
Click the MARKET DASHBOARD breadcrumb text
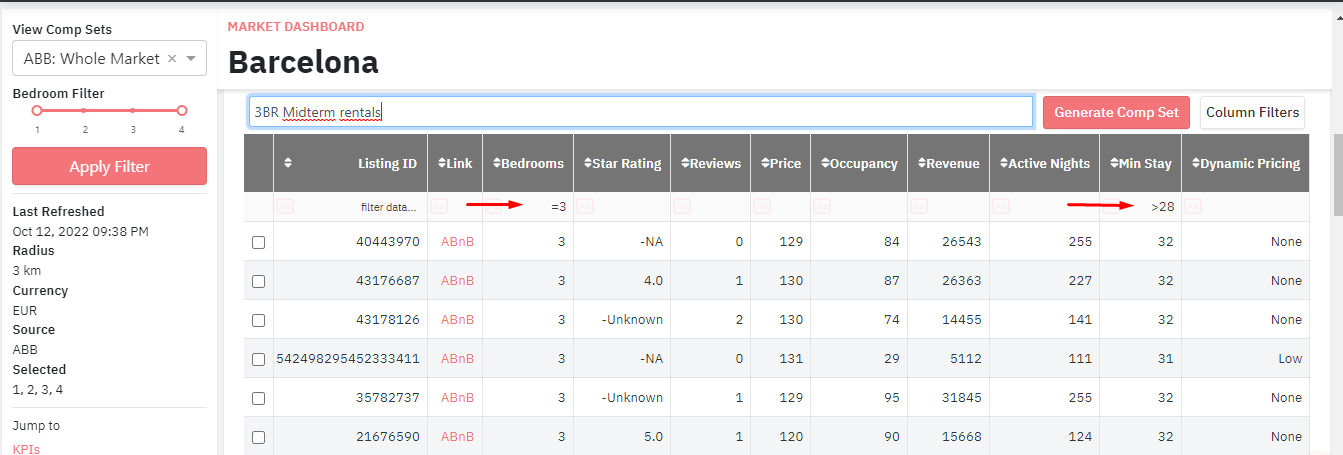296,27
